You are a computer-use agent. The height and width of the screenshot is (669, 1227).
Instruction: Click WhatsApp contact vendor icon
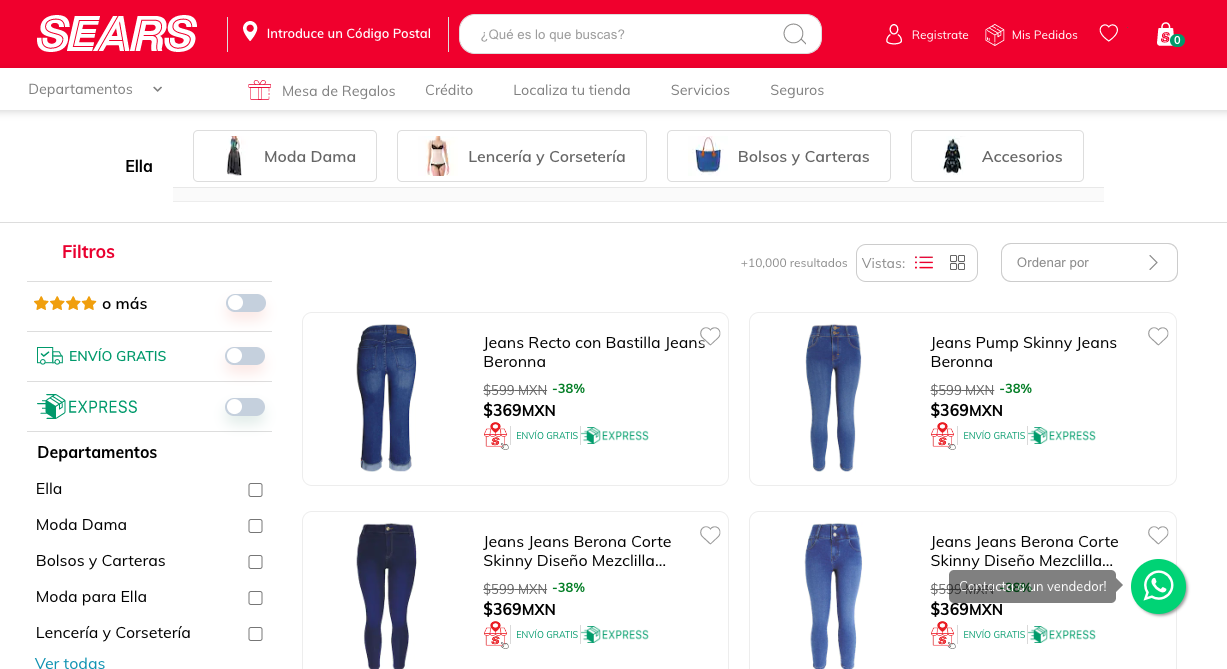pos(1158,586)
